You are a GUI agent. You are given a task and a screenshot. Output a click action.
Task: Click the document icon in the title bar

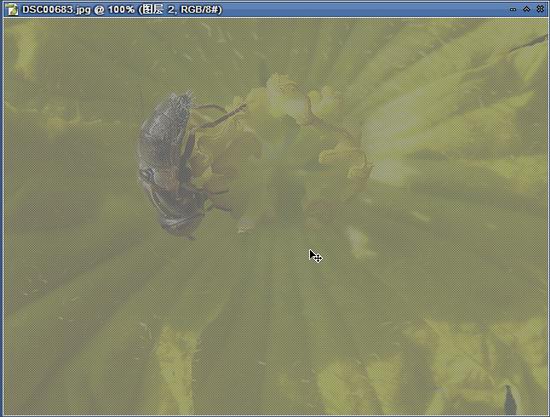tap(12, 9)
